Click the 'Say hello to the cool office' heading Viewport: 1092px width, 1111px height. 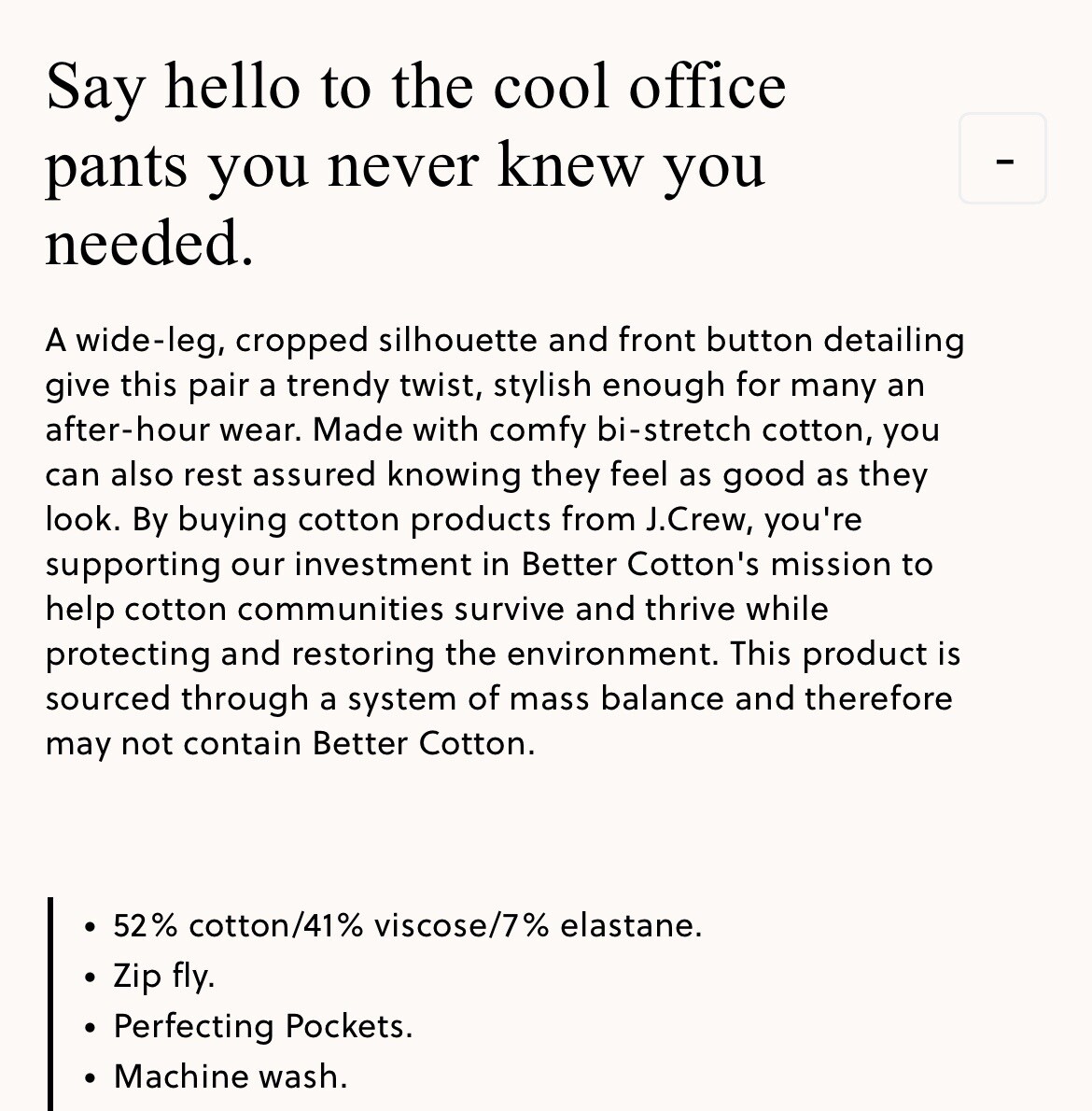tap(415, 86)
